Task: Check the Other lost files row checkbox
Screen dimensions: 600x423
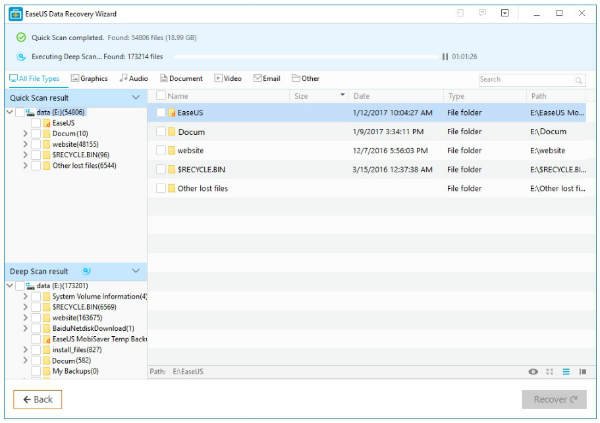Action: tap(161, 188)
